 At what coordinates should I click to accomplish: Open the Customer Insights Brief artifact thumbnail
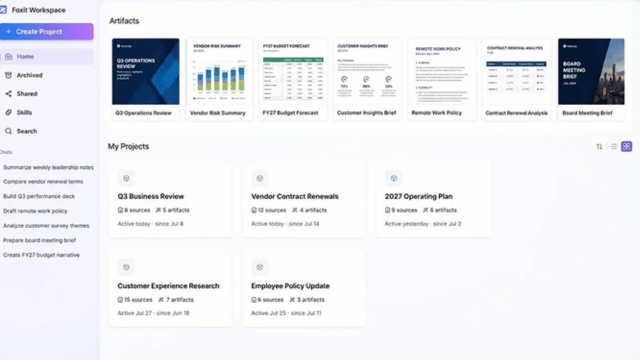pos(367,71)
